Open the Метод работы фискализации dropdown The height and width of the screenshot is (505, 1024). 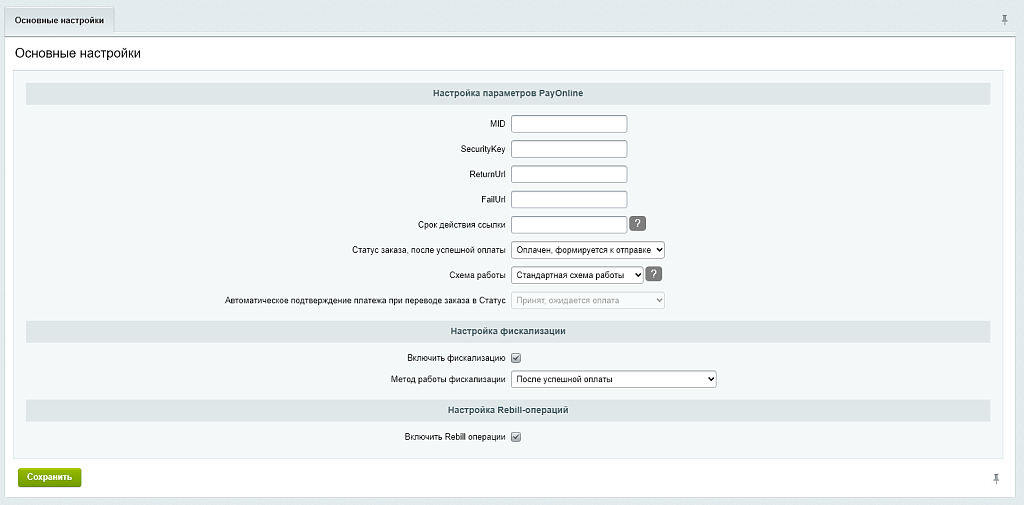(x=613, y=379)
